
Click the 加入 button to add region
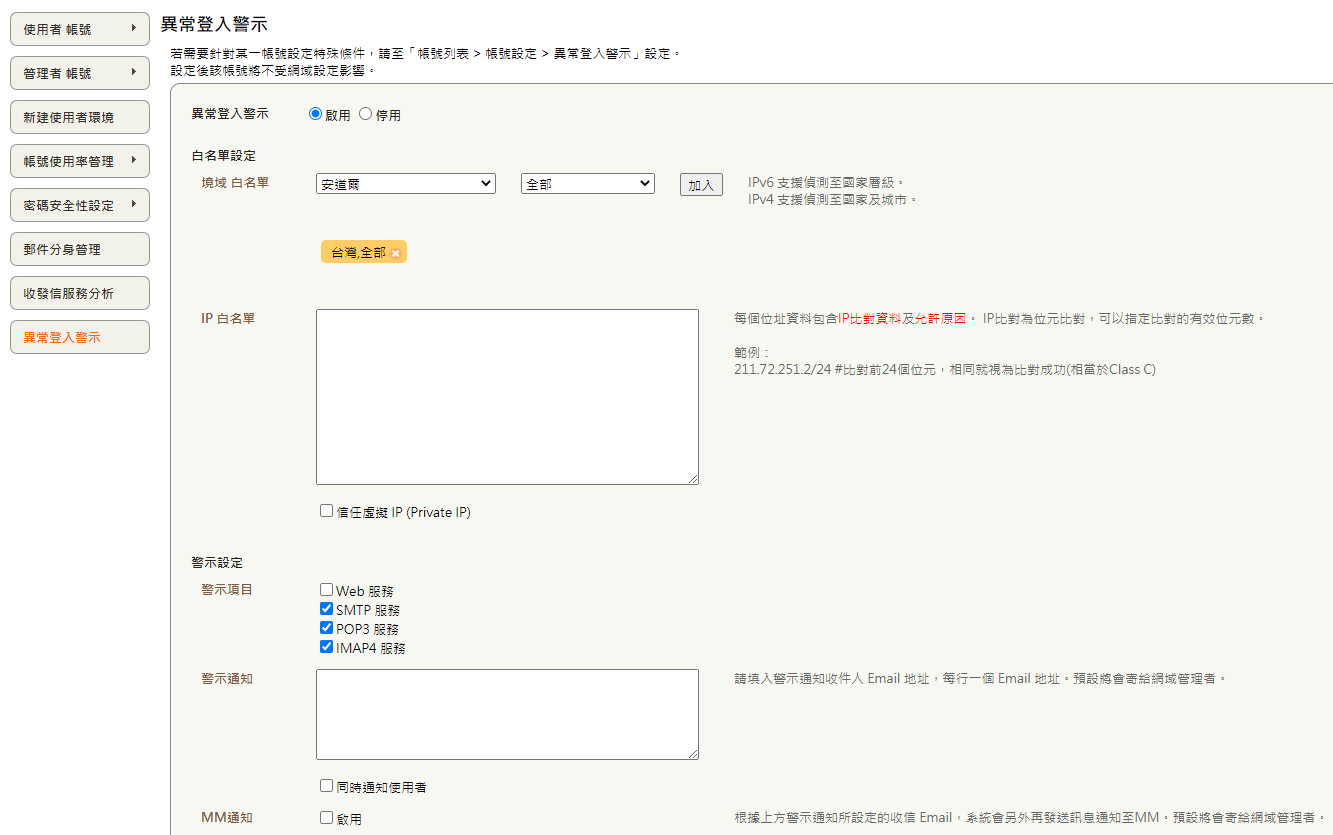700,184
